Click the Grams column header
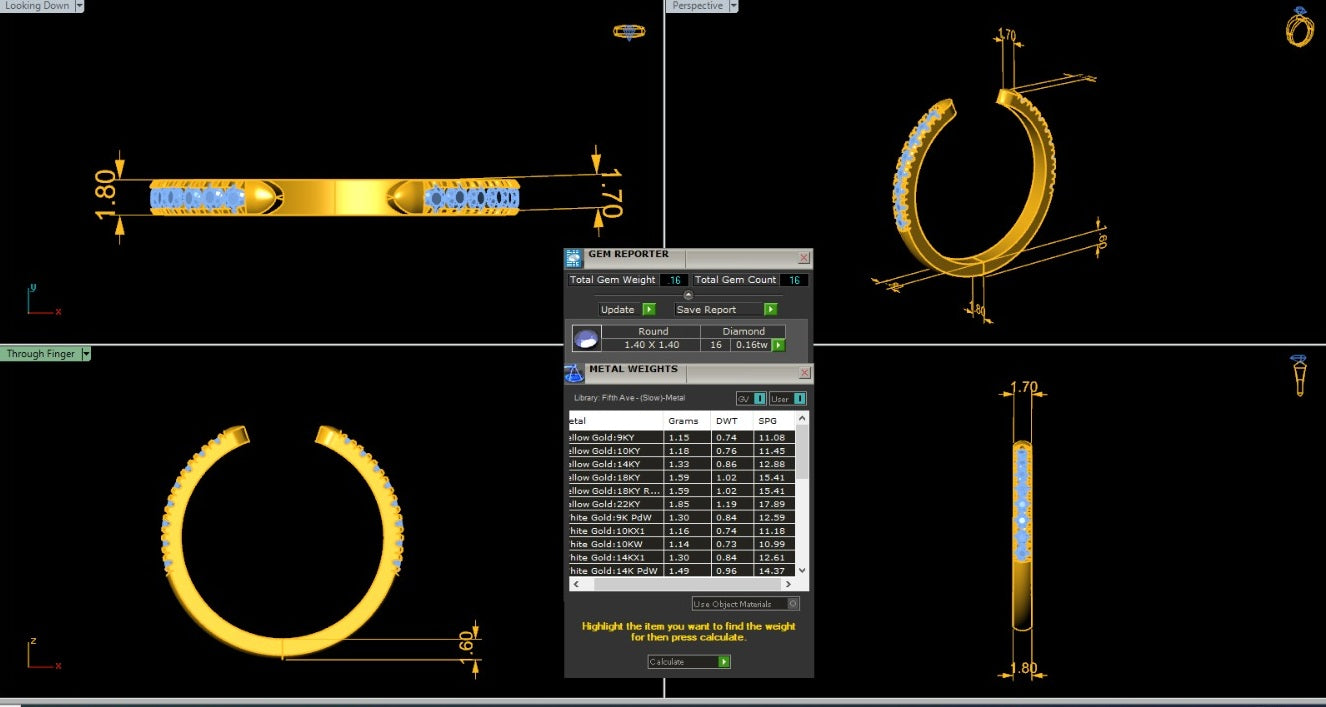1326x707 pixels. (684, 421)
